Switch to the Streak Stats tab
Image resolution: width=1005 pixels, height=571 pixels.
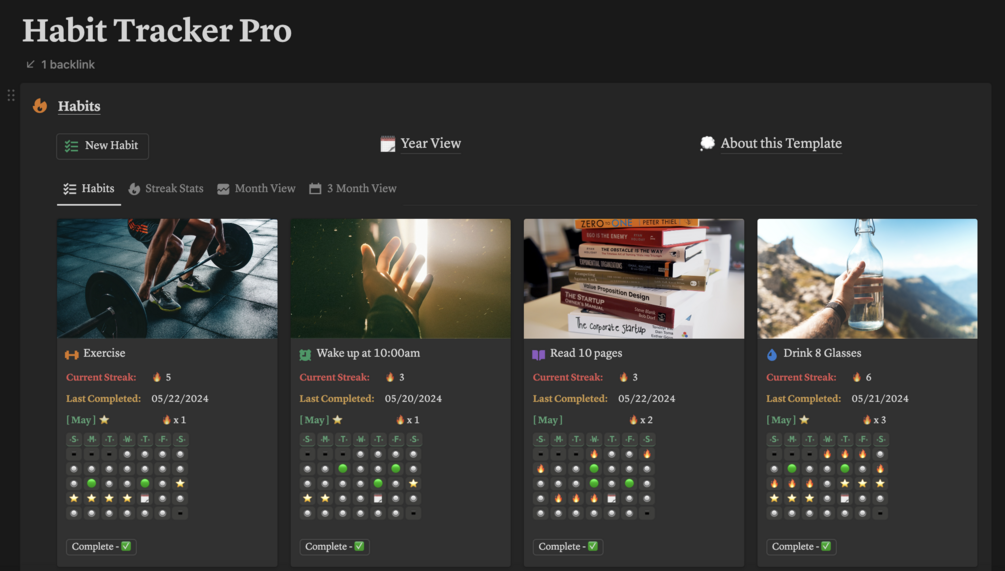coord(165,189)
